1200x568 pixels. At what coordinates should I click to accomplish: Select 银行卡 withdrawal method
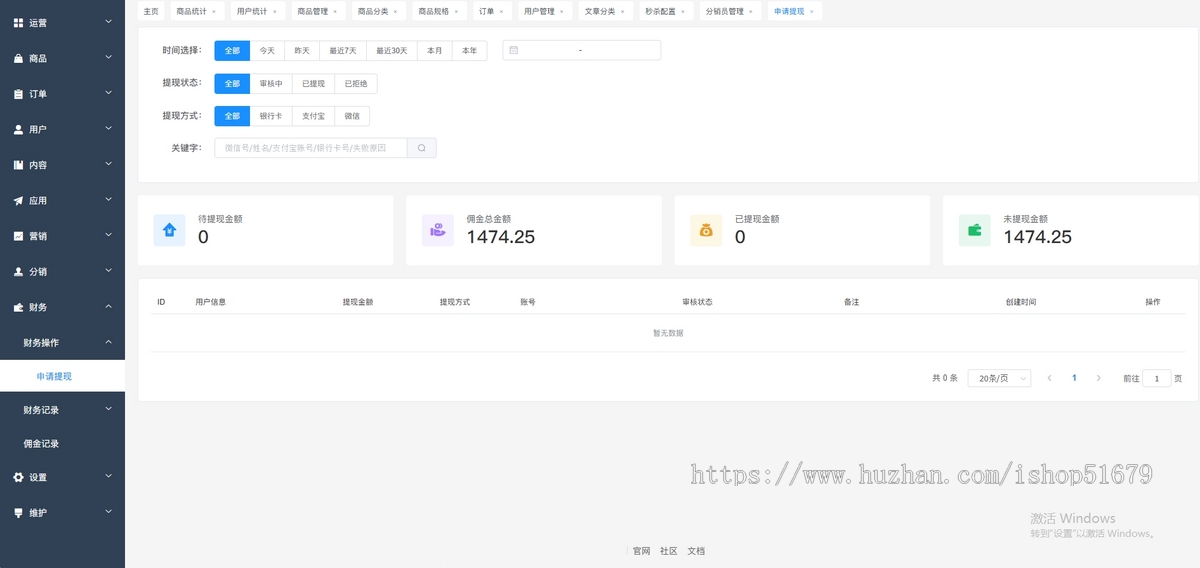point(271,116)
